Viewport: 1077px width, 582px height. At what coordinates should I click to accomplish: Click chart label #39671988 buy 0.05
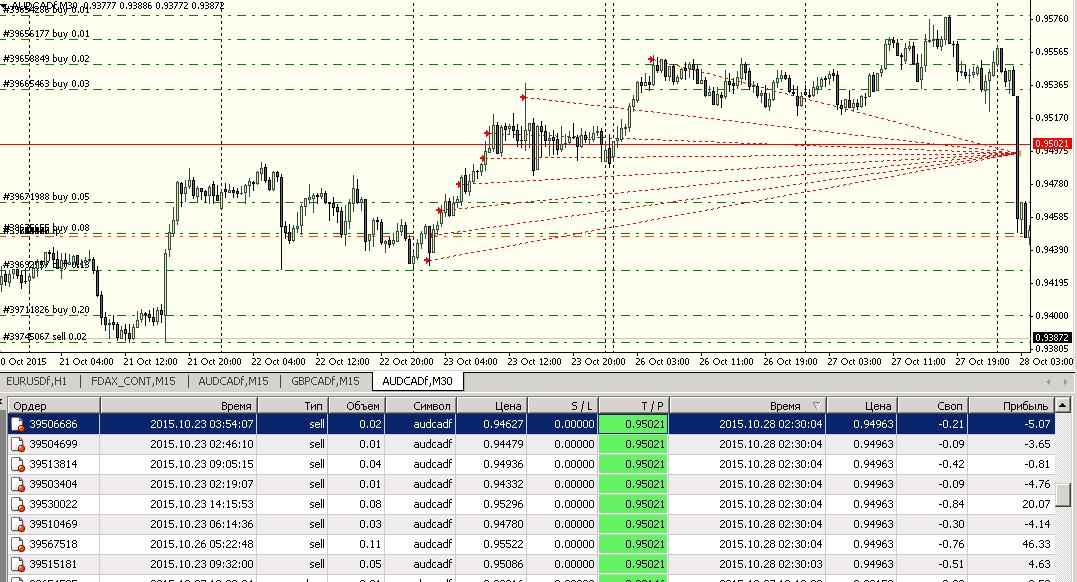click(x=46, y=197)
